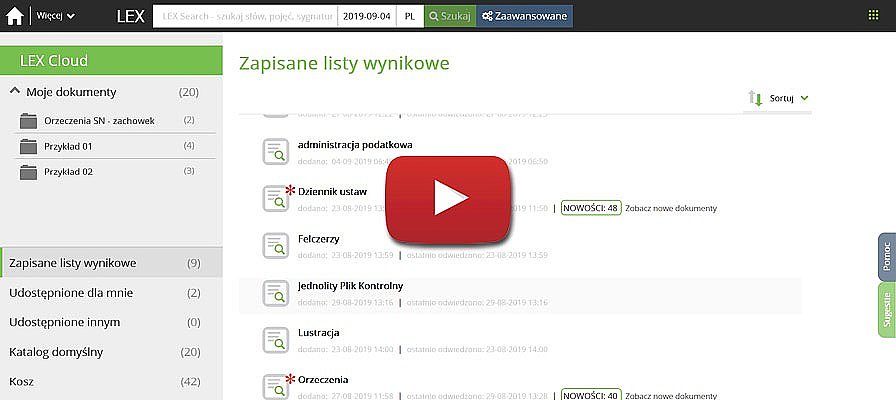The width and height of the screenshot is (896, 400).
Task: Open the Więcej dropdown menu
Action: tap(55, 16)
